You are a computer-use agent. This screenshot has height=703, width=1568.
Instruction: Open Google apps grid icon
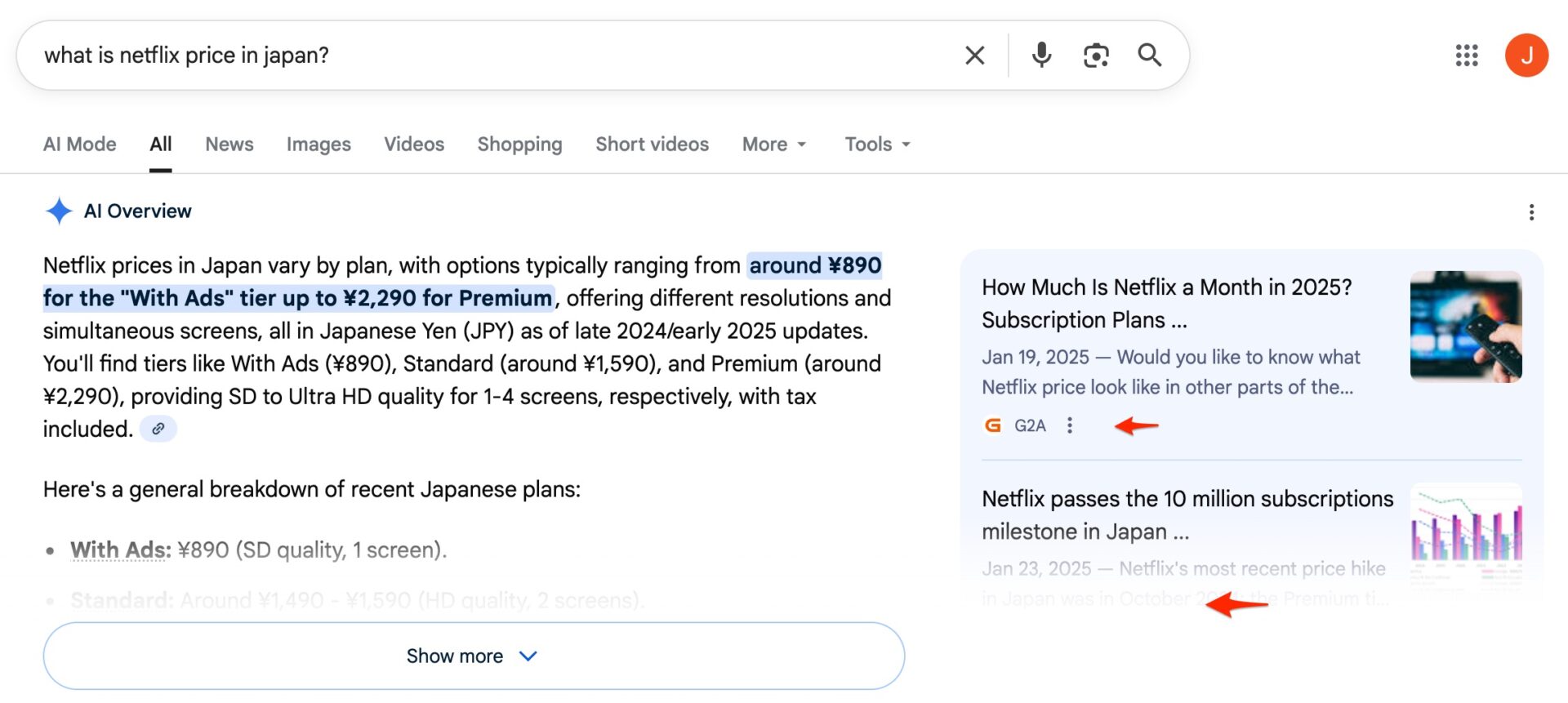click(x=1467, y=56)
